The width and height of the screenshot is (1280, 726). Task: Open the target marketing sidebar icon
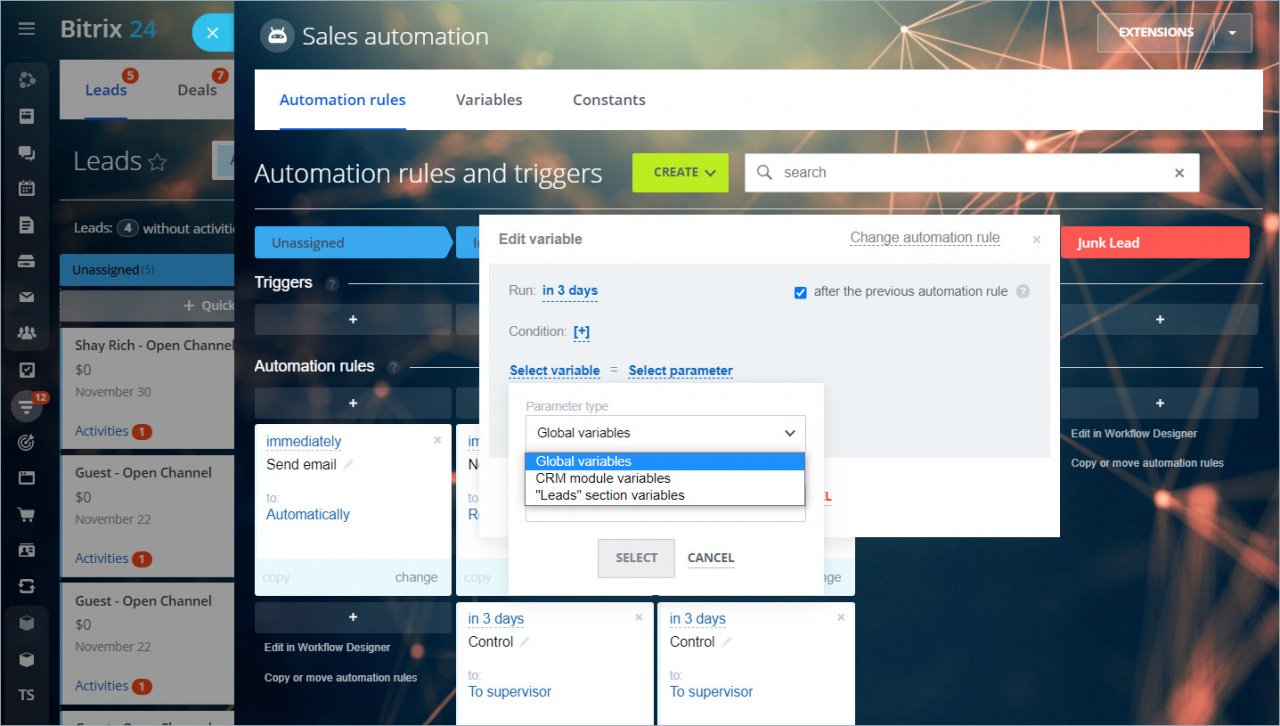tap(27, 442)
